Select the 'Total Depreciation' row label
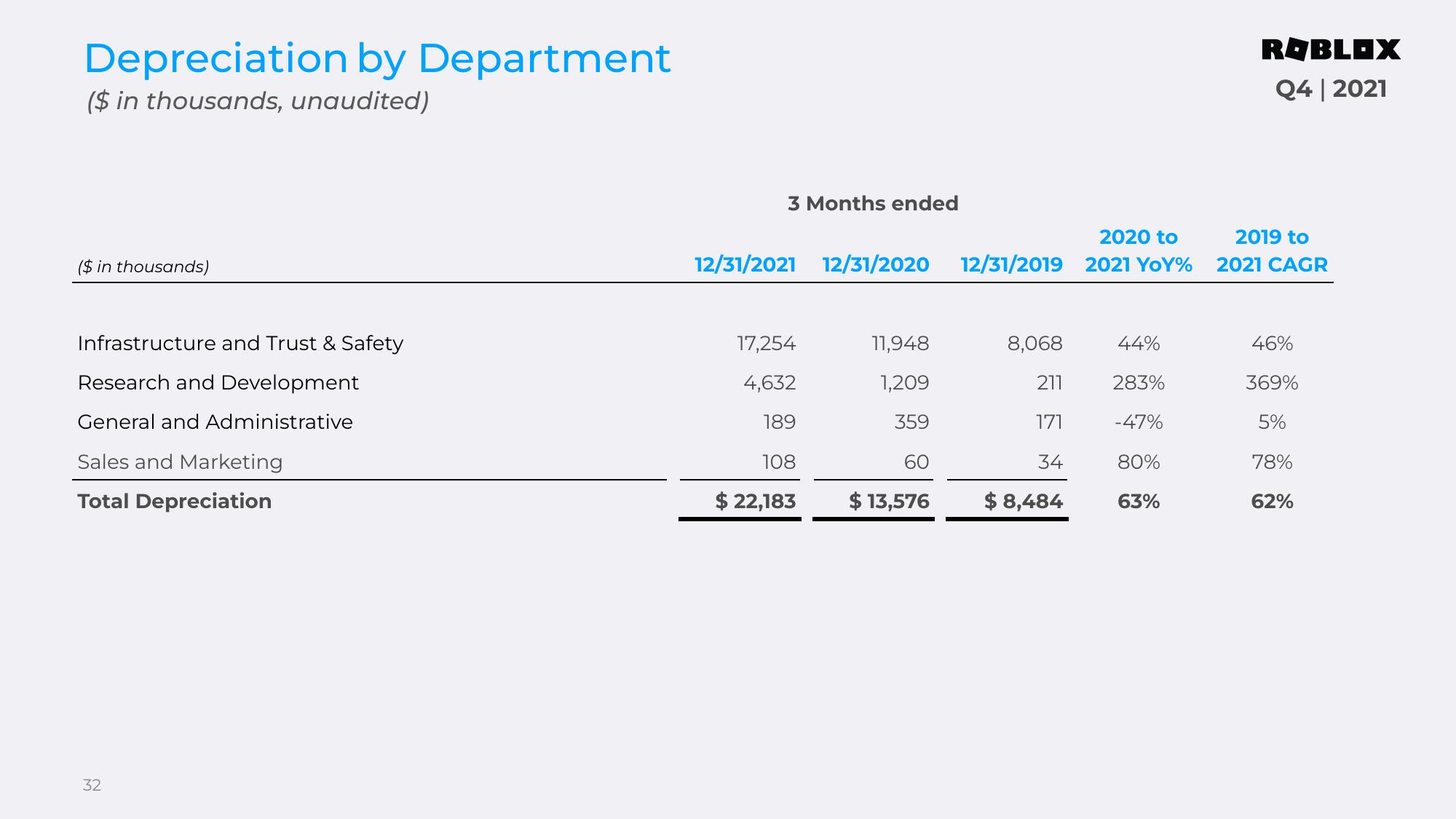Viewport: 1456px width, 819px height. coord(175,501)
